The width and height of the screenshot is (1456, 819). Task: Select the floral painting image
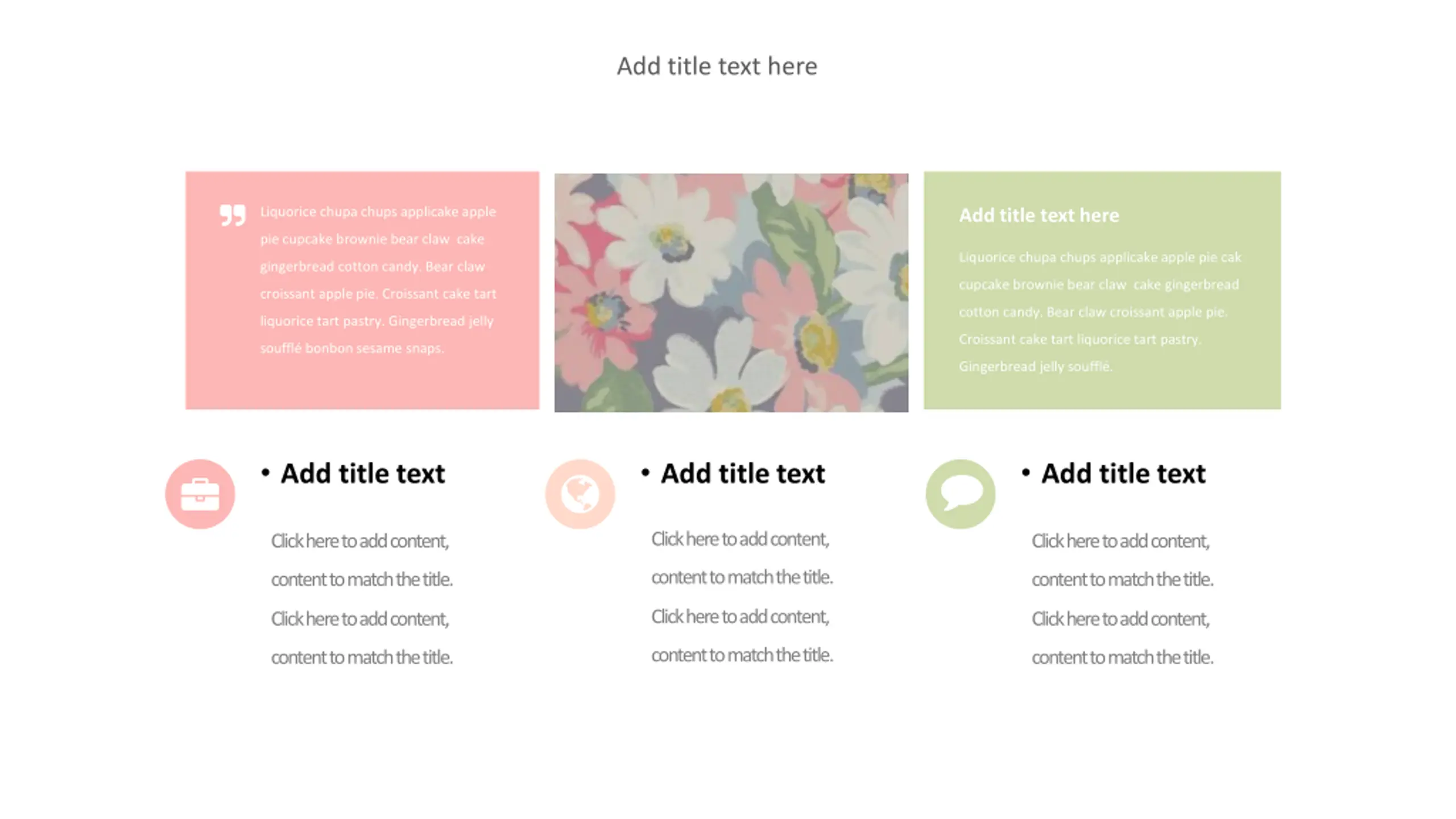coord(731,292)
